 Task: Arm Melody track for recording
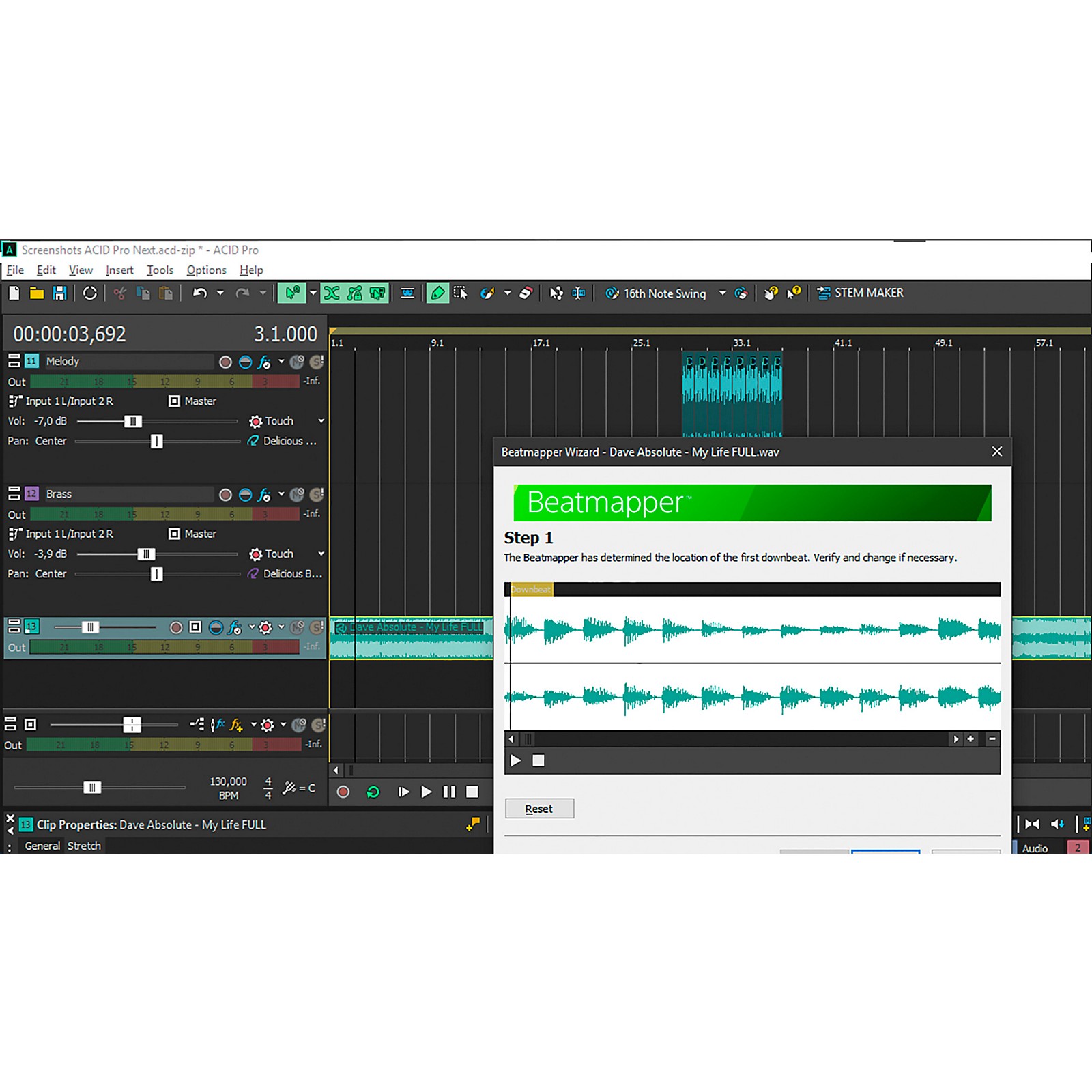click(225, 362)
